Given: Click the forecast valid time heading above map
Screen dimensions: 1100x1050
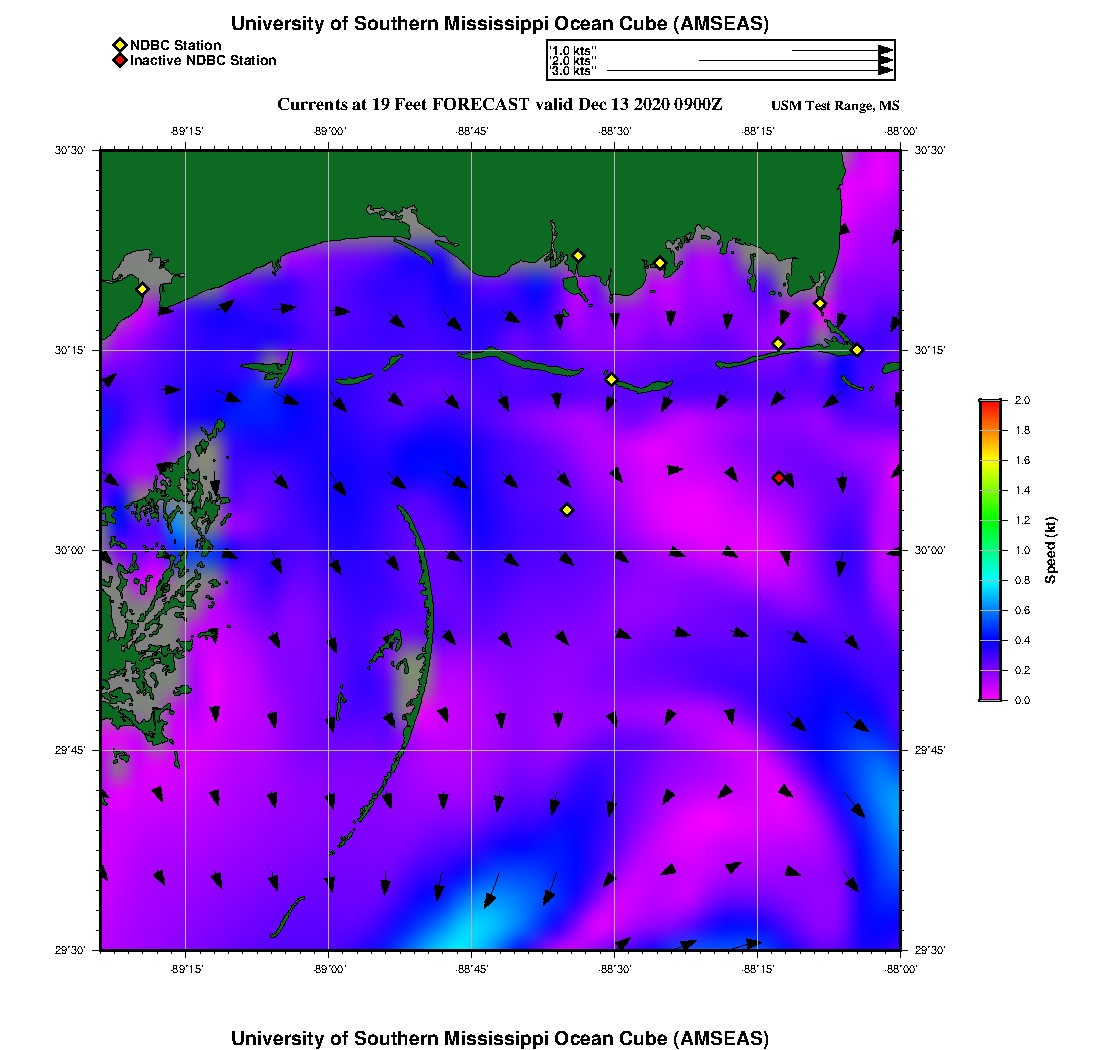Looking at the screenshot, I should coord(499,105).
